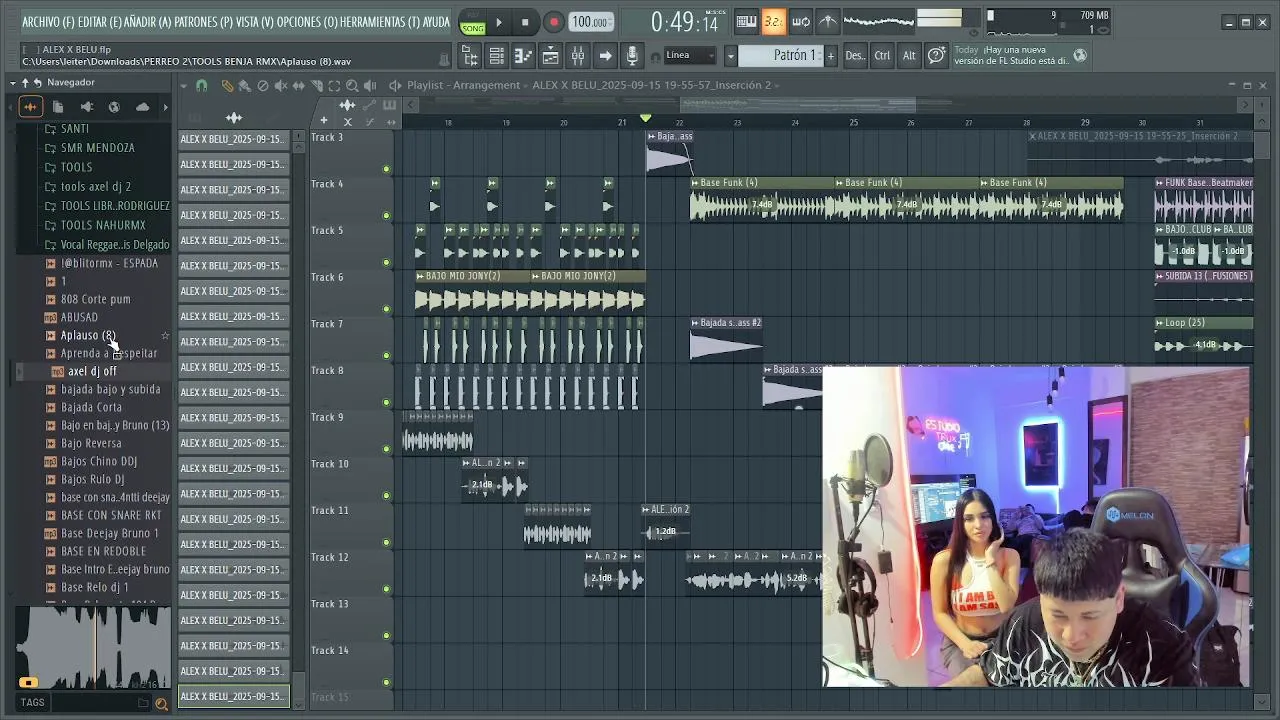This screenshot has width=1280, height=720.
Task: Open the Channel rack icon
Action: [x=496, y=56]
